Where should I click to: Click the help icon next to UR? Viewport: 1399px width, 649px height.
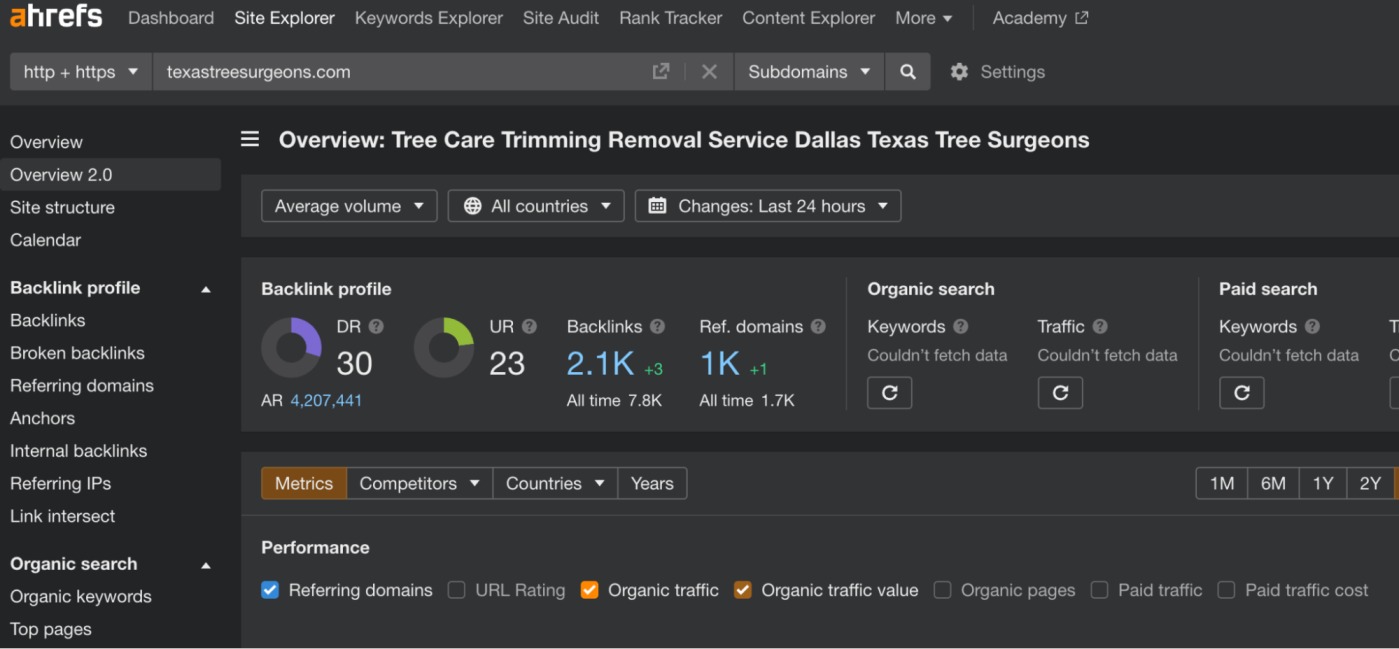point(529,326)
